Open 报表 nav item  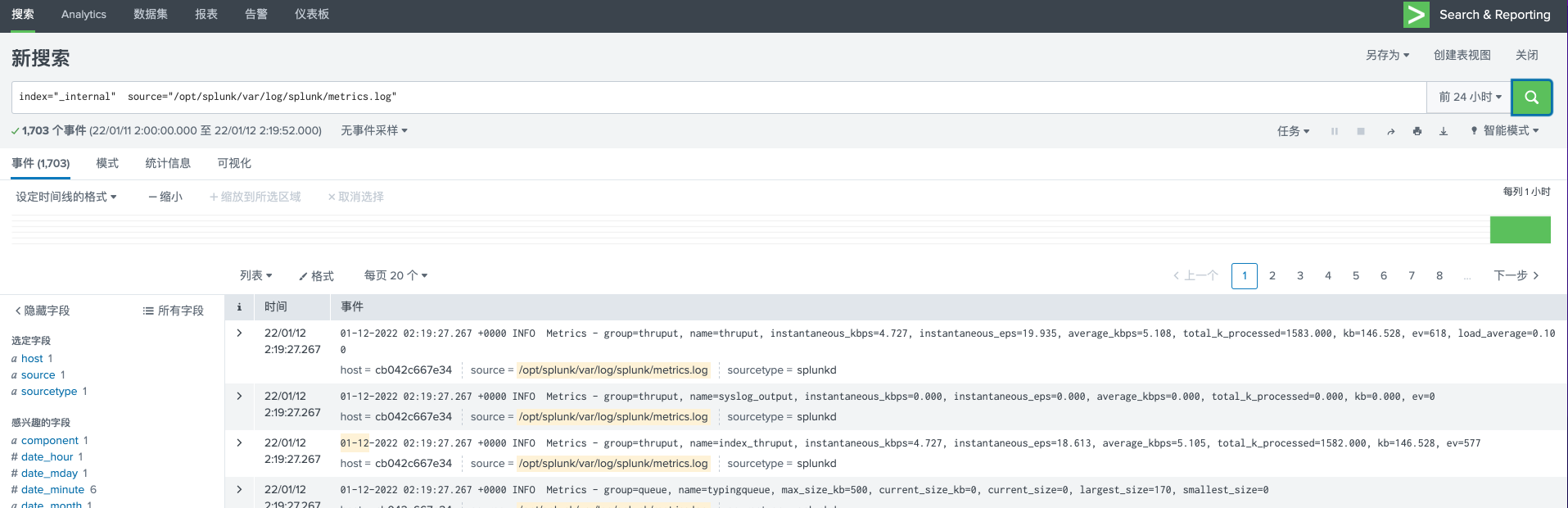206,15
